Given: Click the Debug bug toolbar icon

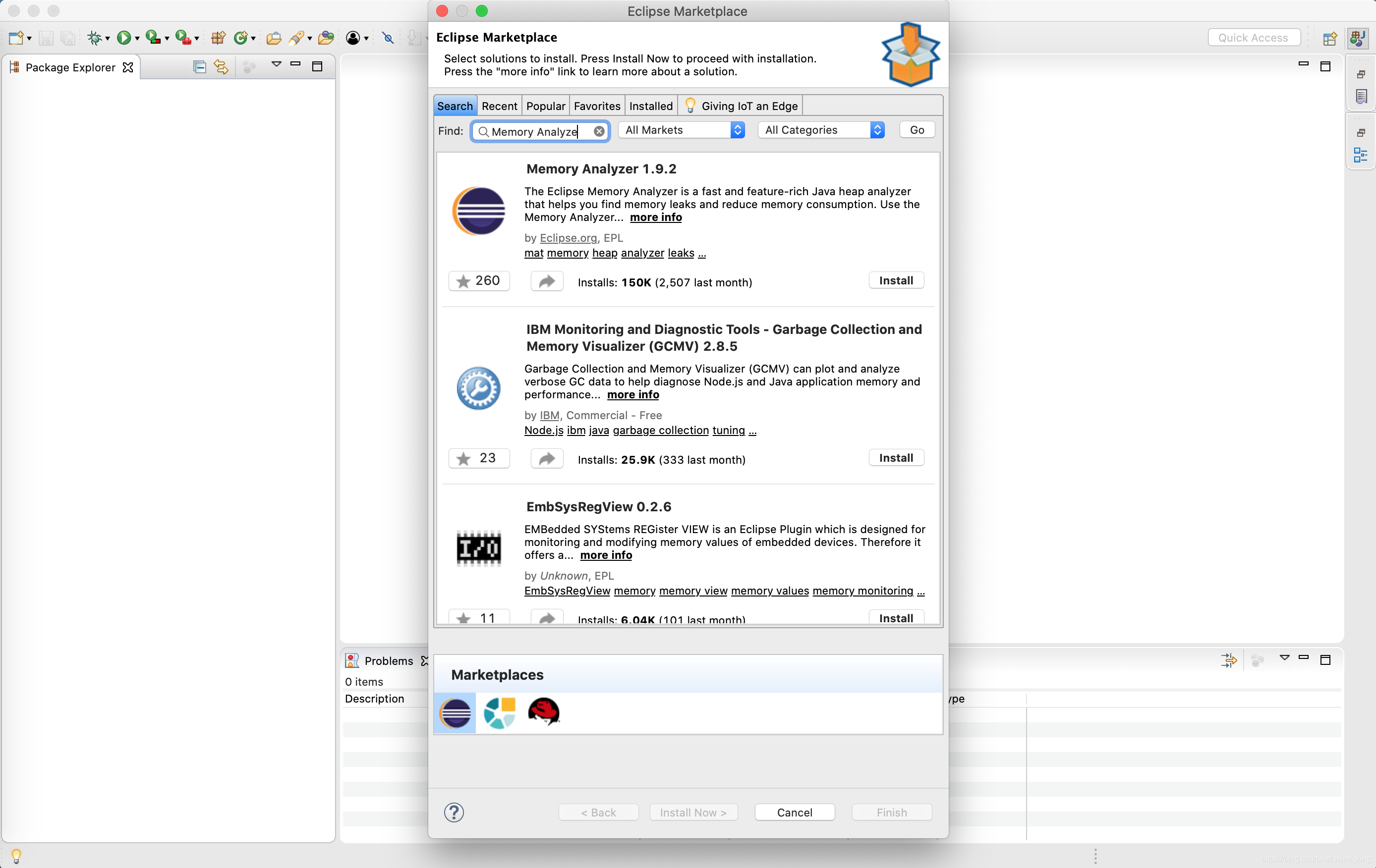Looking at the screenshot, I should tap(94, 38).
